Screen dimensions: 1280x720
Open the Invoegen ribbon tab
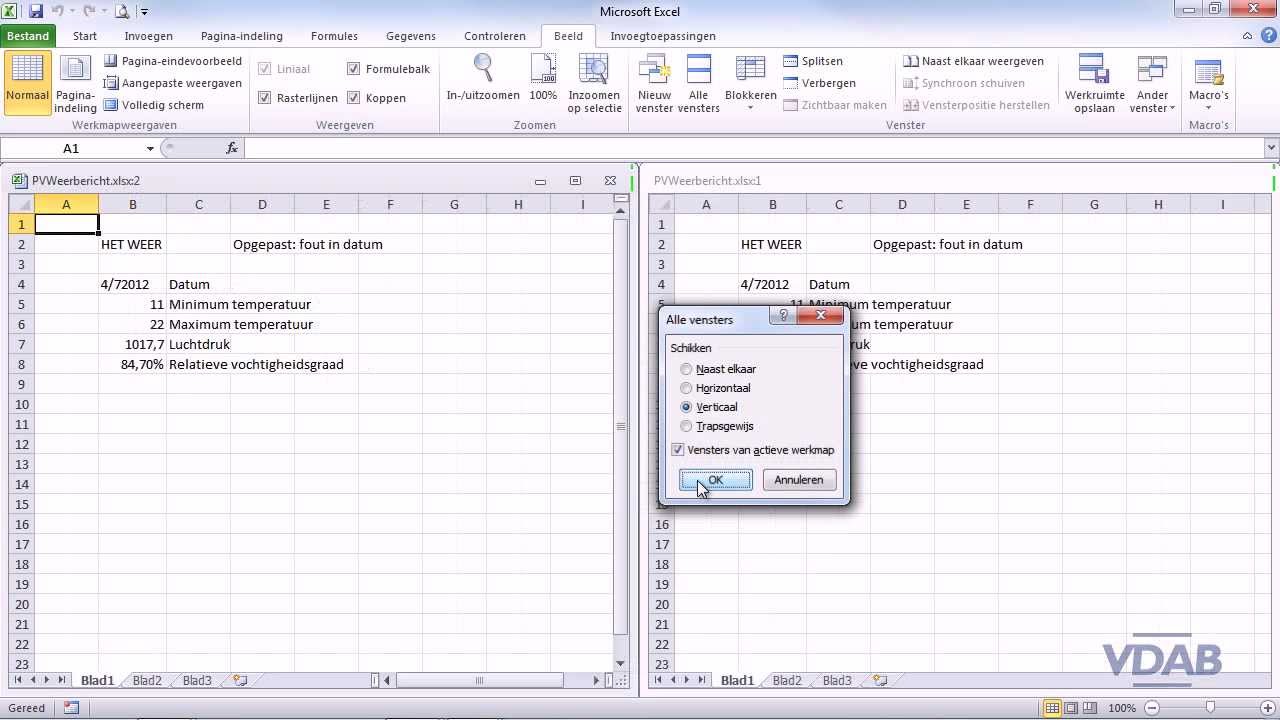148,36
